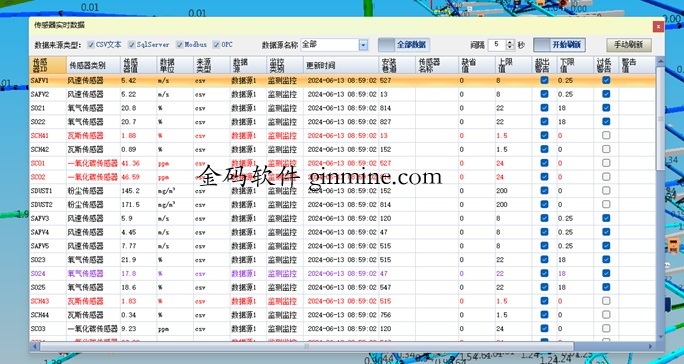Select red alarm row SCO2

pyautogui.click(x=342, y=177)
